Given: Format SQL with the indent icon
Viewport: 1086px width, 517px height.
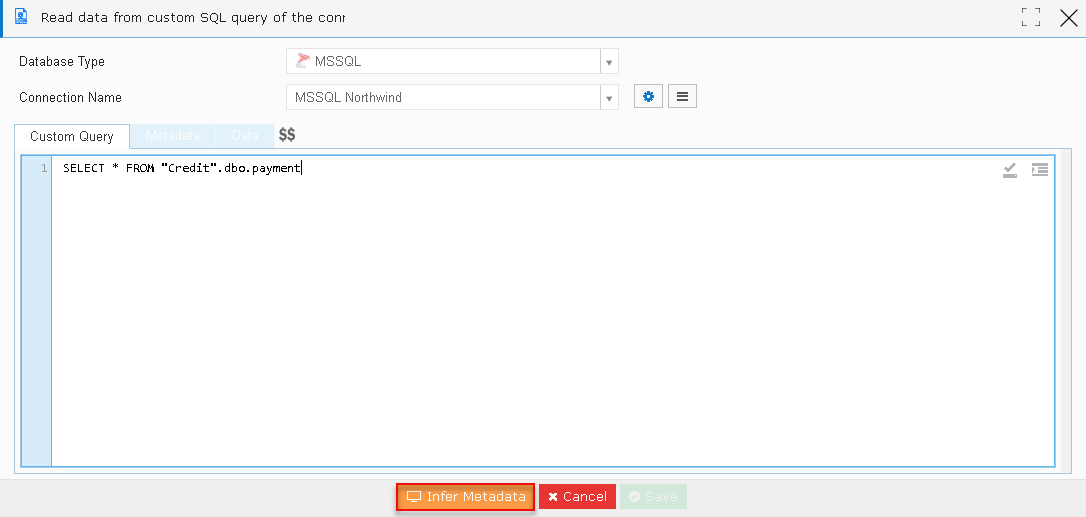Looking at the screenshot, I should (1040, 169).
